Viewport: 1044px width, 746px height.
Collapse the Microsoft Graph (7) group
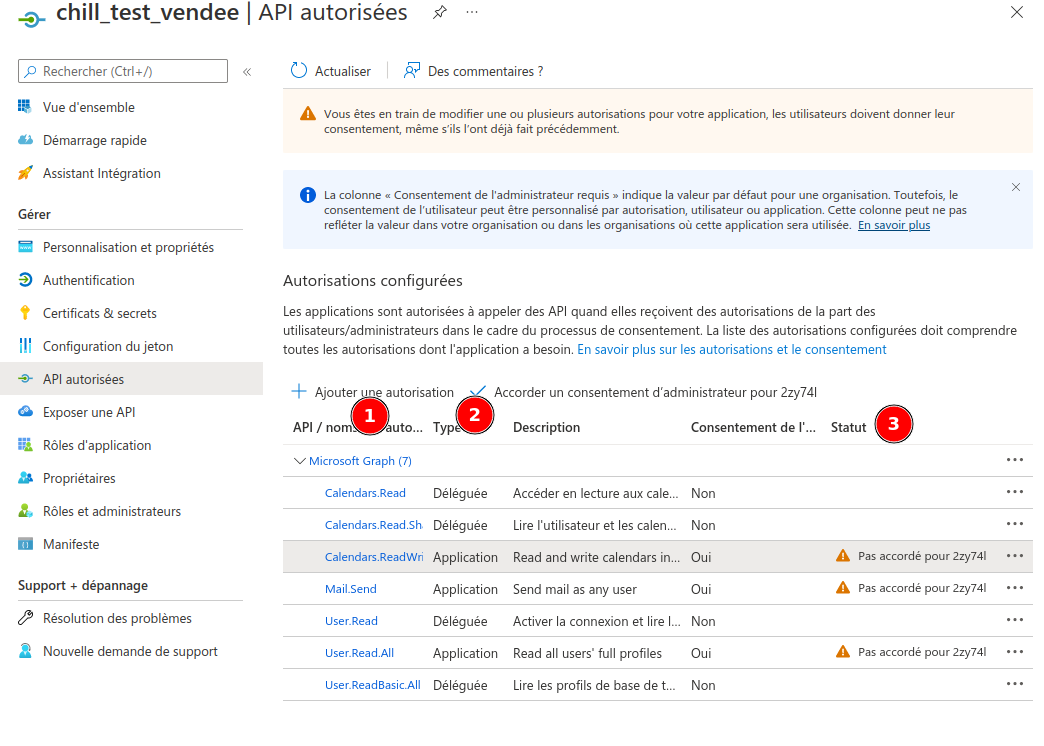(299, 461)
